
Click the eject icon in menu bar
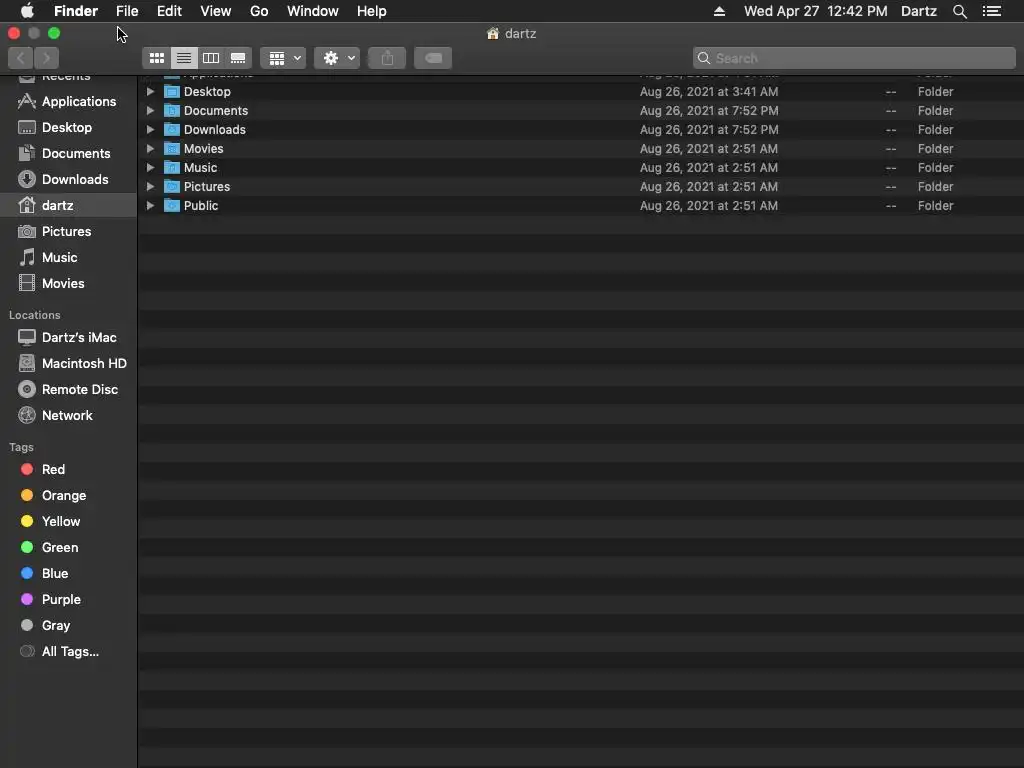(x=719, y=11)
